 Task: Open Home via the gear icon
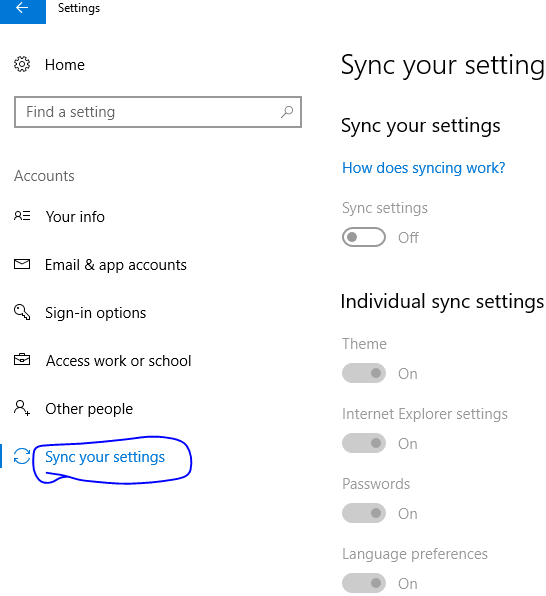click(22, 64)
